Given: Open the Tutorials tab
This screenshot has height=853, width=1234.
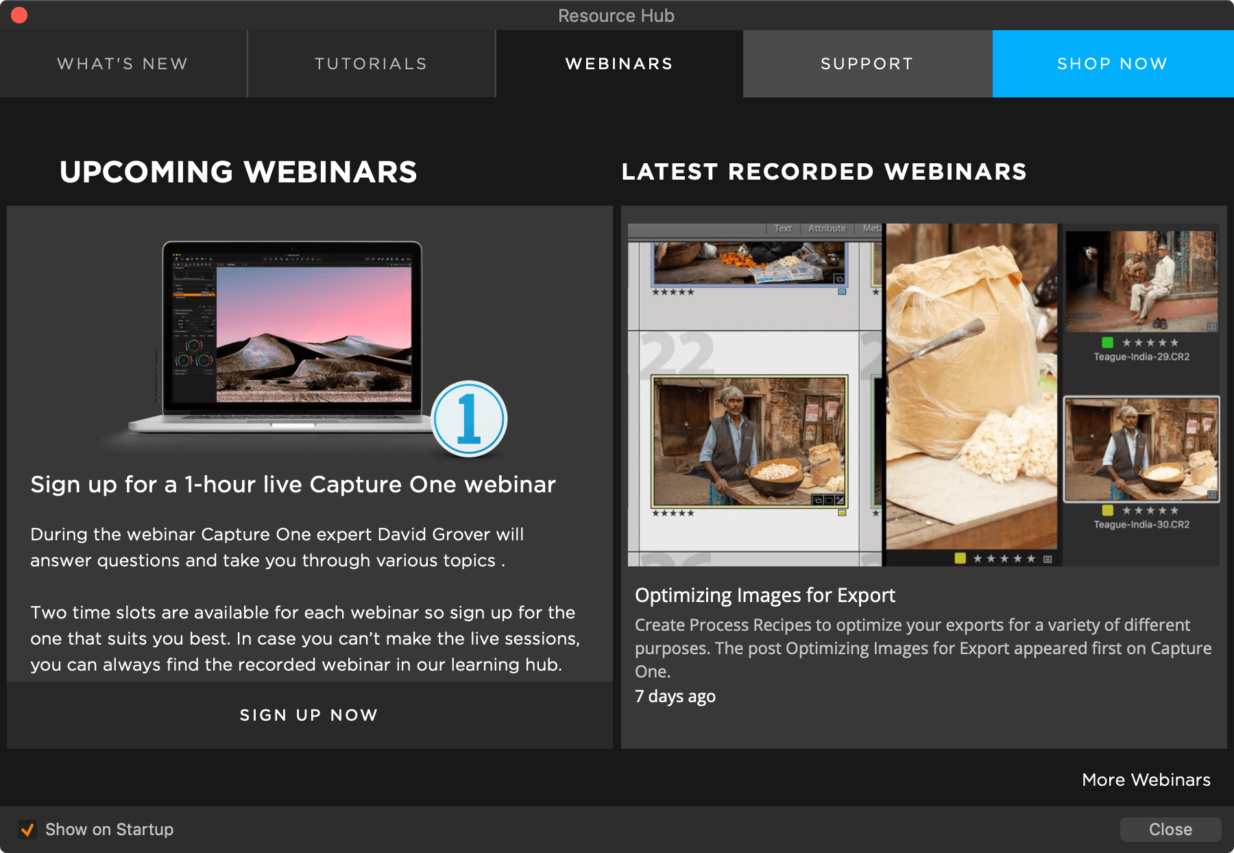Looking at the screenshot, I should click(x=370, y=63).
